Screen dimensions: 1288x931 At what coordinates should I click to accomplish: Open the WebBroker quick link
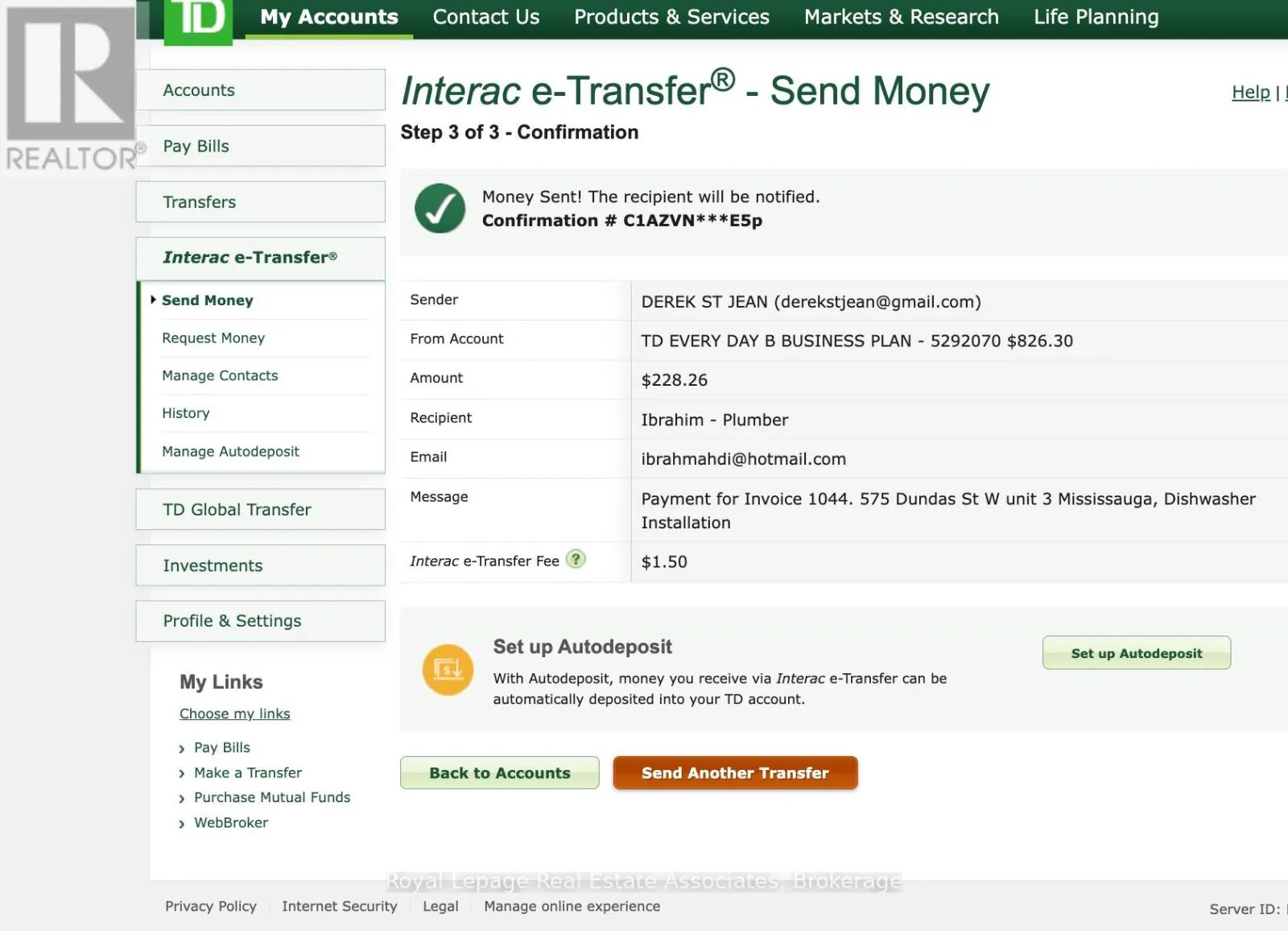(231, 822)
